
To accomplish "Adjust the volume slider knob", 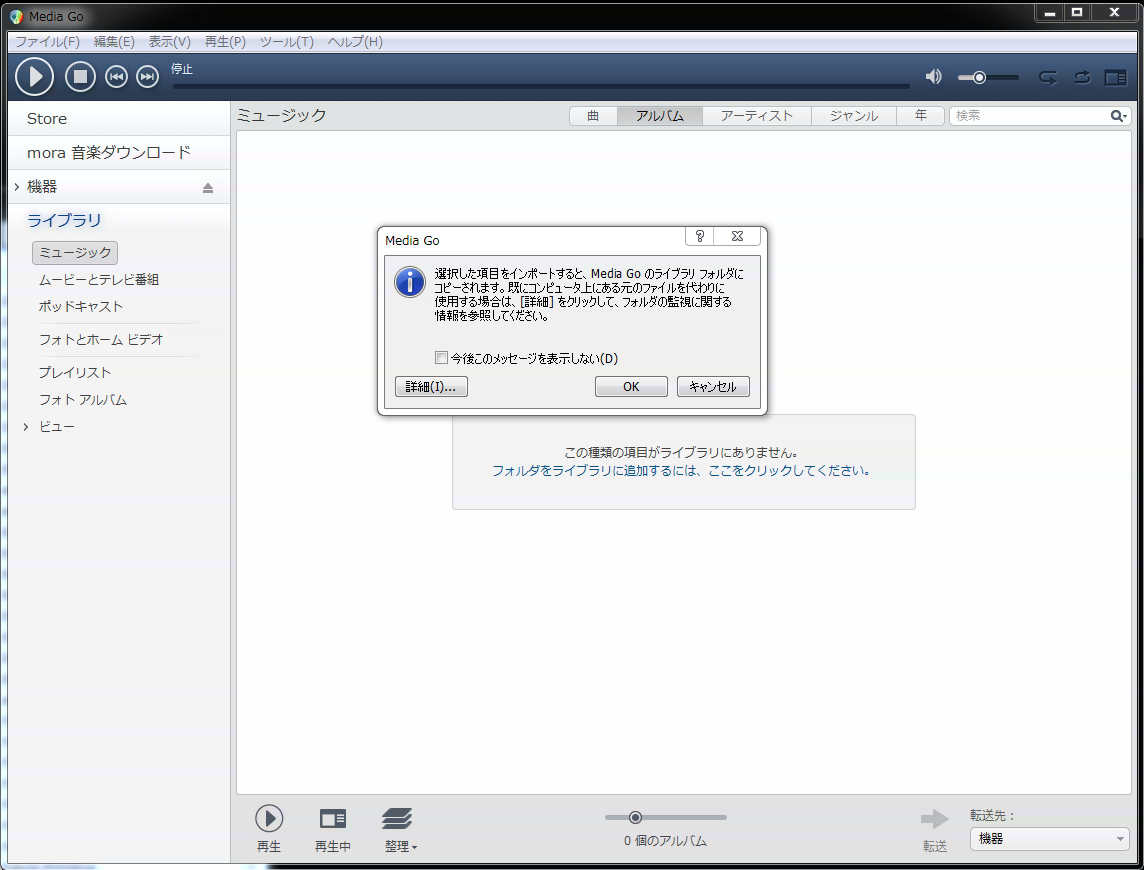I will pos(979,77).
